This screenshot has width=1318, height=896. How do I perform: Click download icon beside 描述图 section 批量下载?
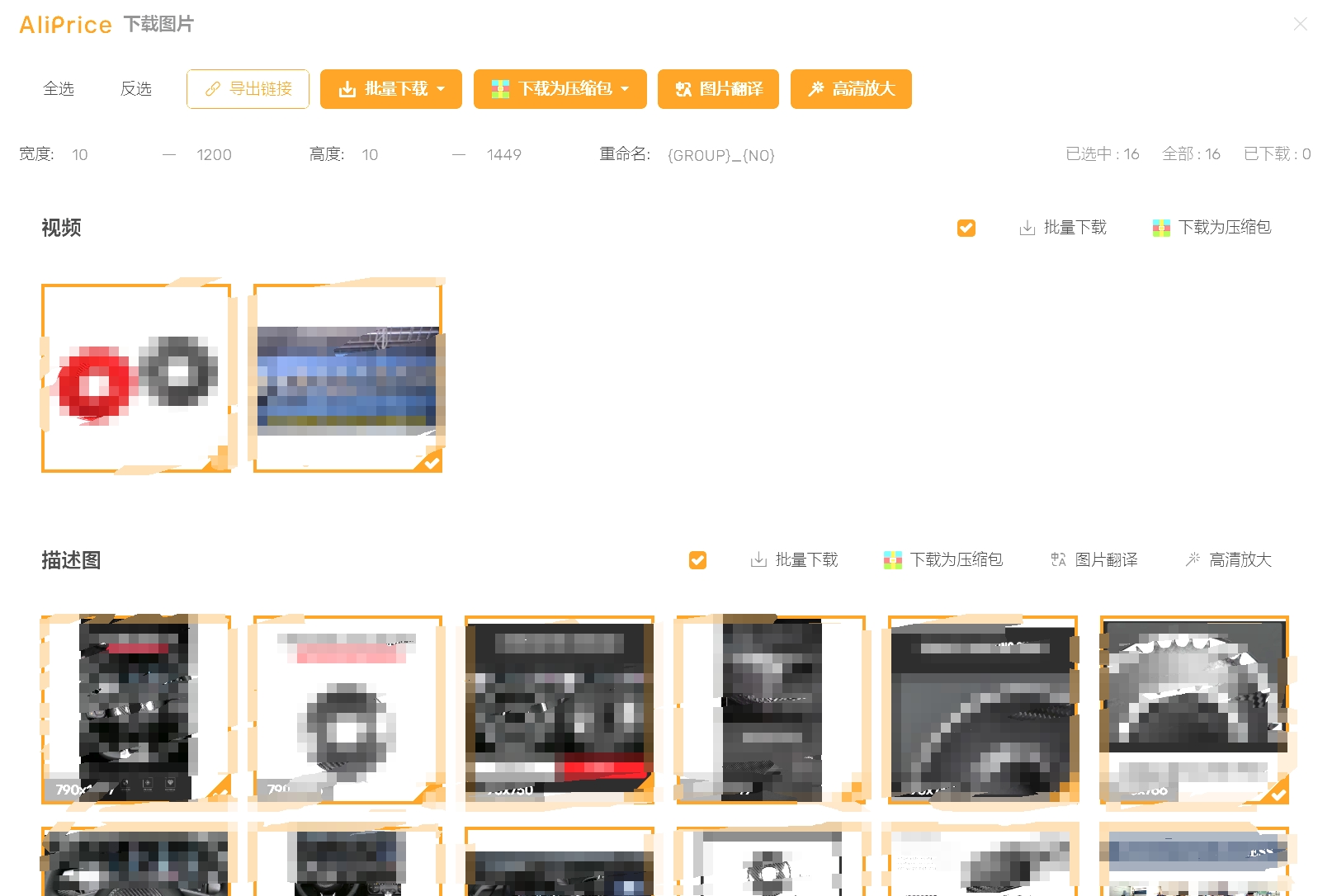click(758, 560)
